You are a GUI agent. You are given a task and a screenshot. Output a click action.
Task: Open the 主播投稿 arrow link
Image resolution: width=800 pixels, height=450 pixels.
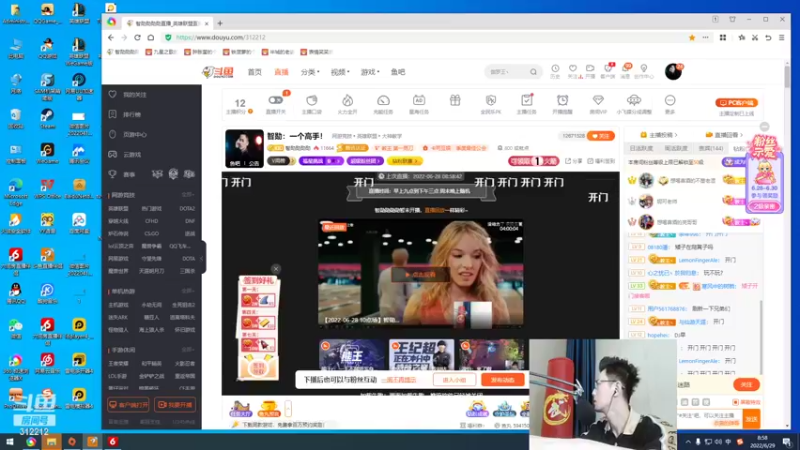pos(659,135)
